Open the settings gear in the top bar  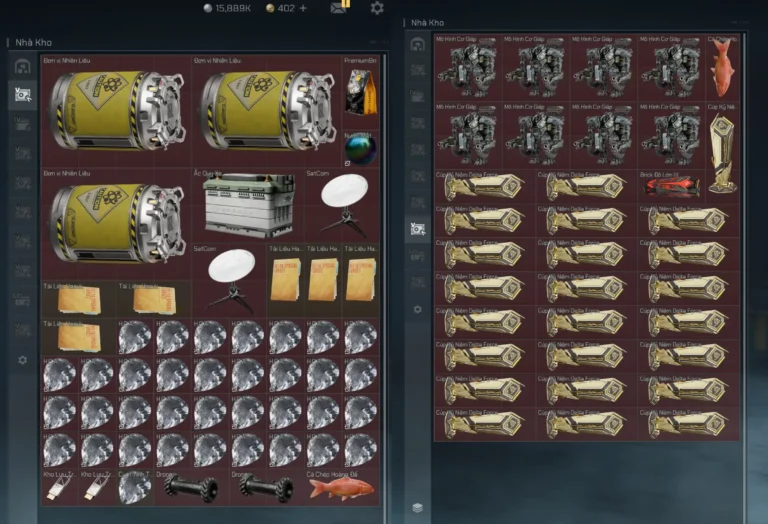[x=377, y=8]
